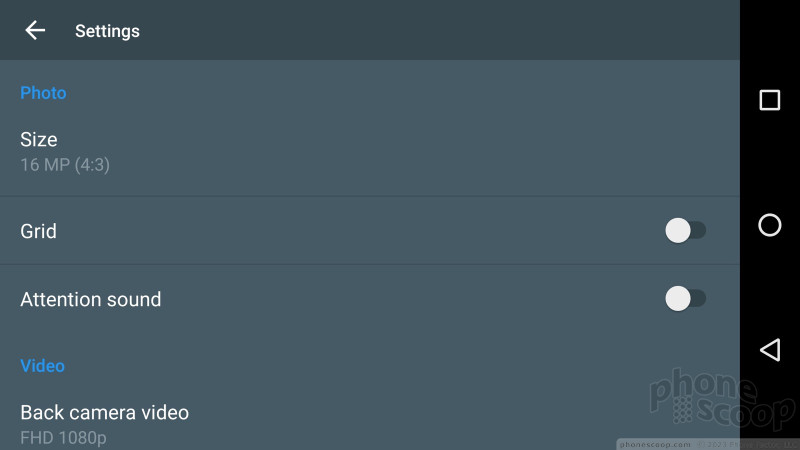Viewport: 800px width, 450px height.
Task: Click the Settings title text
Action: 107,31
